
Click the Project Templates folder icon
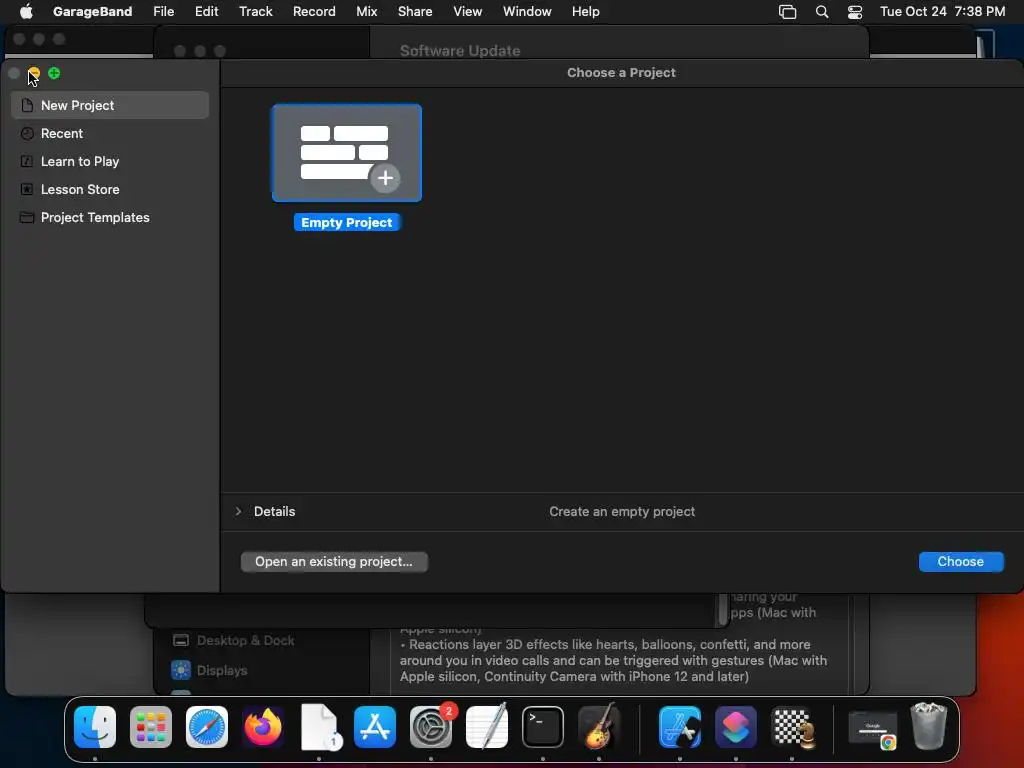pos(27,217)
